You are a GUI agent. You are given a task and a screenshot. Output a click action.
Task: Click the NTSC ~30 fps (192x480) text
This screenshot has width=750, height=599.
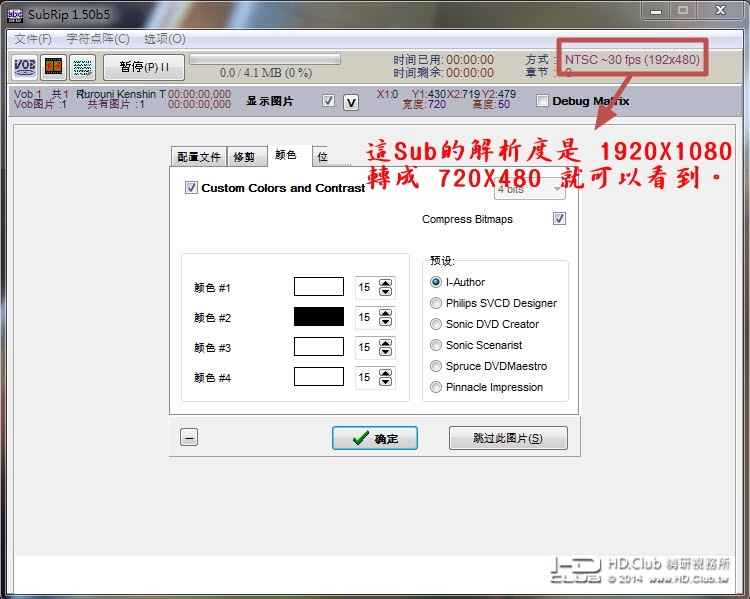(x=632, y=59)
